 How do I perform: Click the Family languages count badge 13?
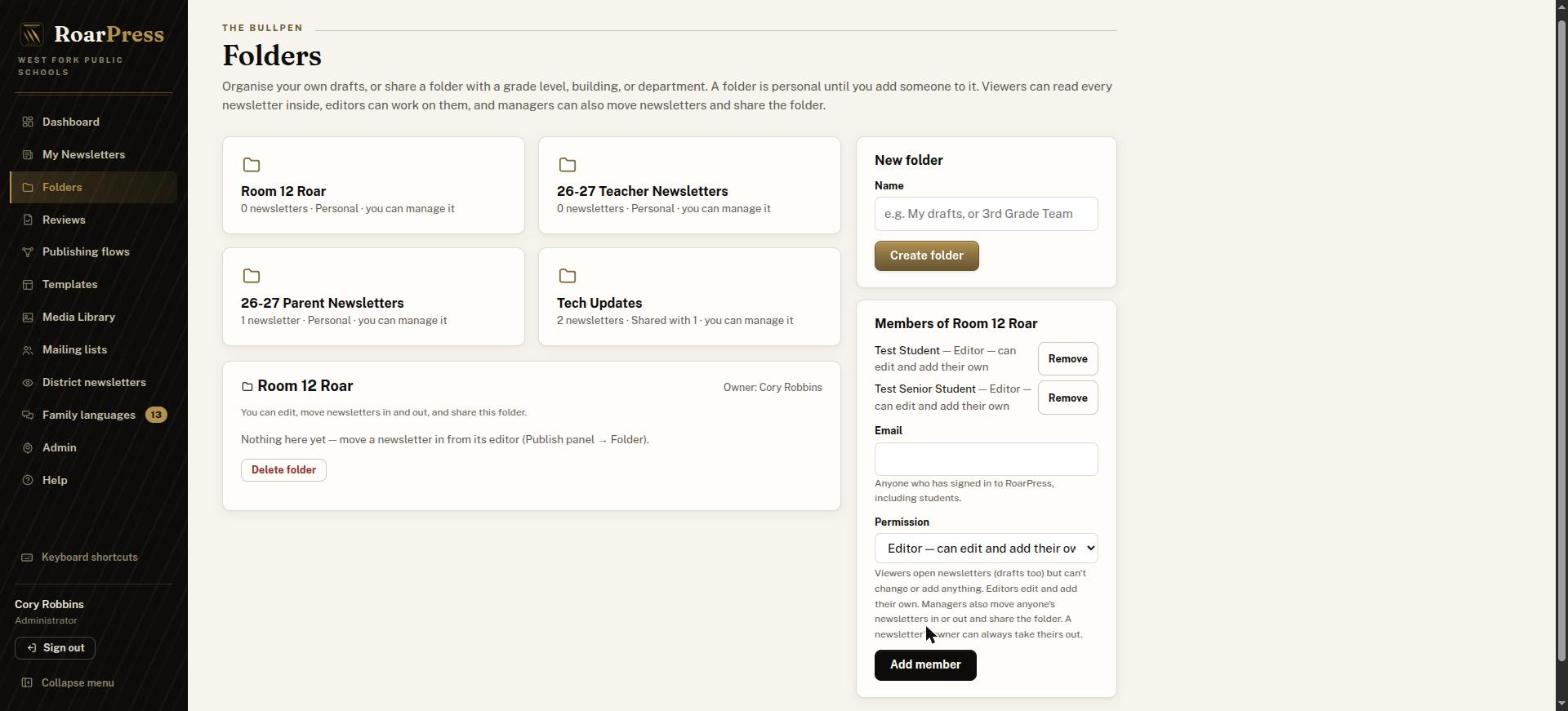156,415
